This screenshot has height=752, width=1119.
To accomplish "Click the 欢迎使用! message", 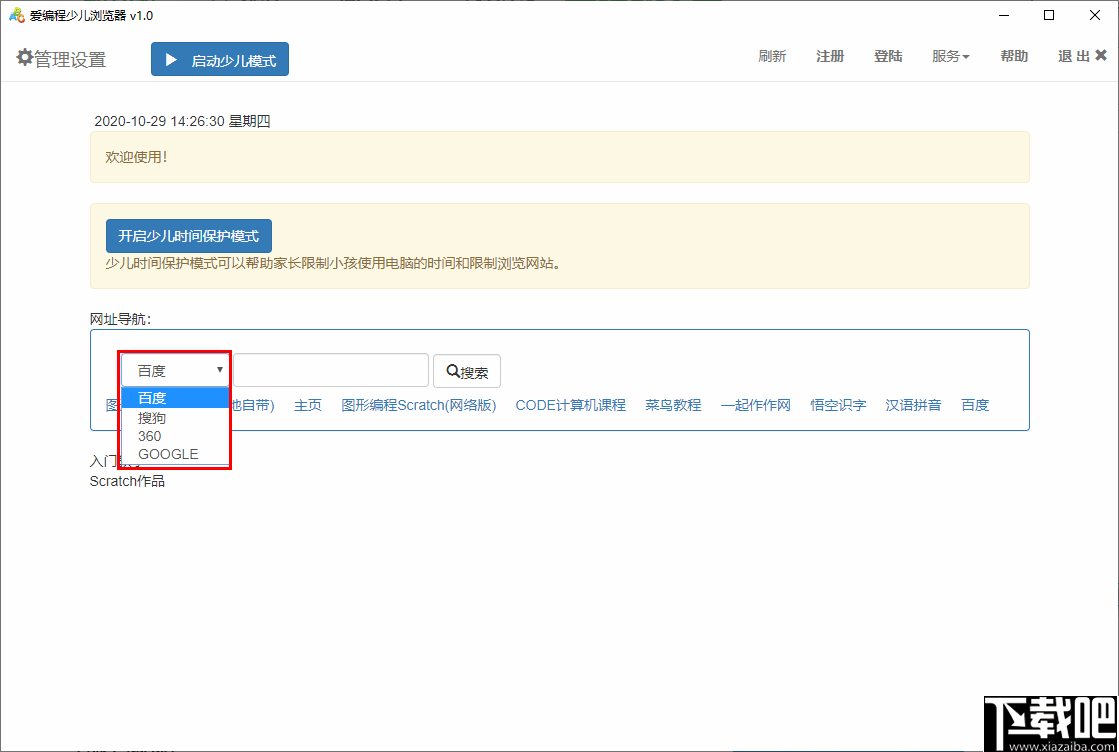I will pyautogui.click(x=136, y=157).
